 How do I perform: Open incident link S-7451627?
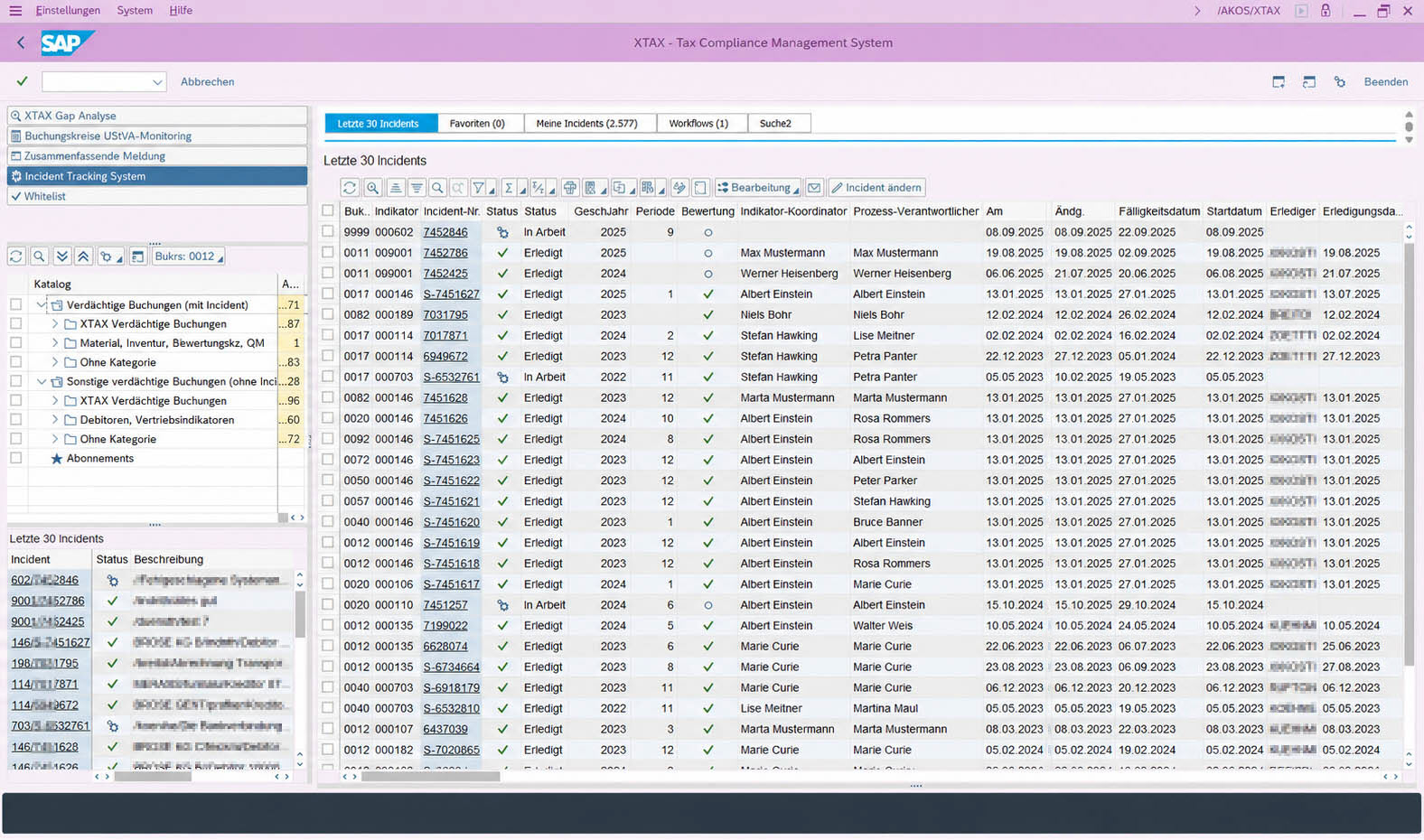[451, 294]
